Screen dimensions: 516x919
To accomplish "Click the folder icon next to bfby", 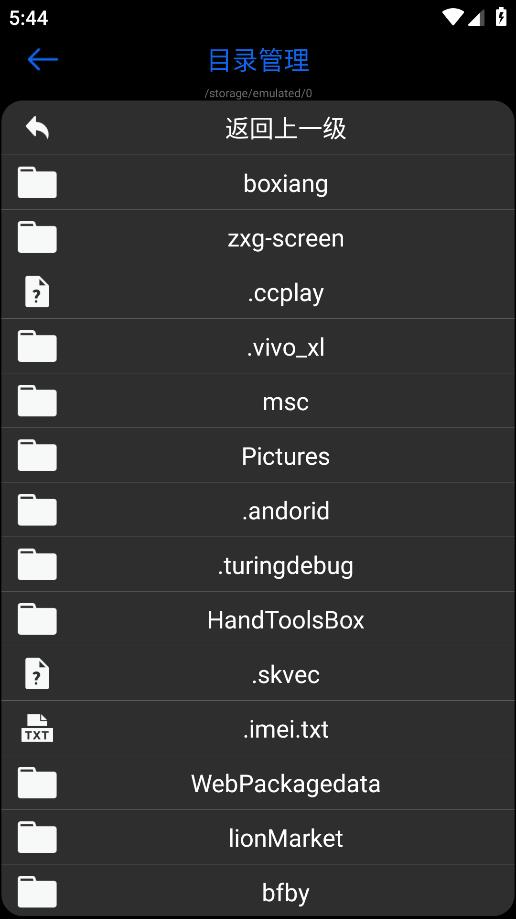I will click(37, 891).
